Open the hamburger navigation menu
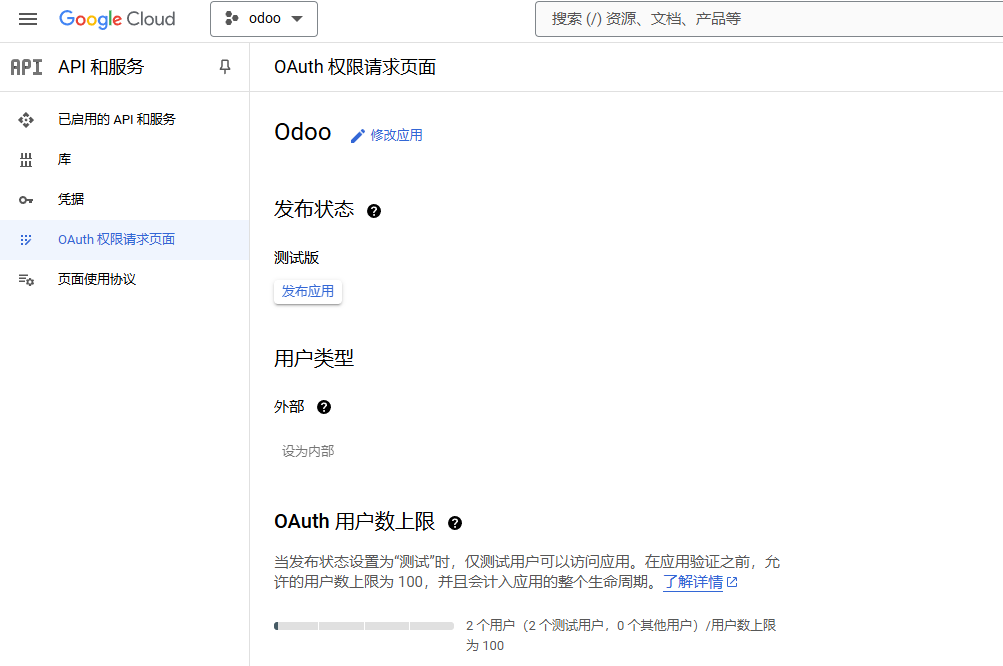Screen dimensions: 1003x666 click(x=28, y=19)
